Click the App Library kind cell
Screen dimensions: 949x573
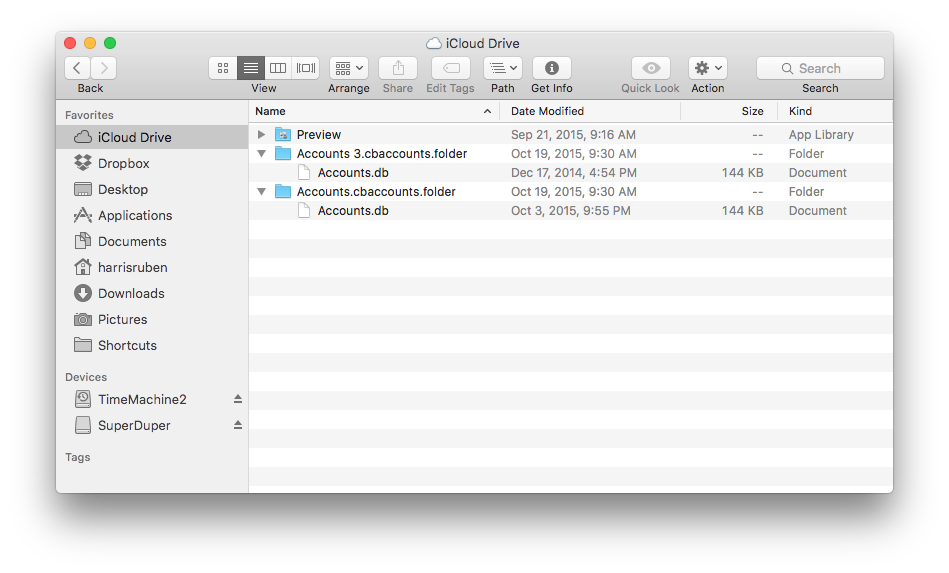coord(821,134)
